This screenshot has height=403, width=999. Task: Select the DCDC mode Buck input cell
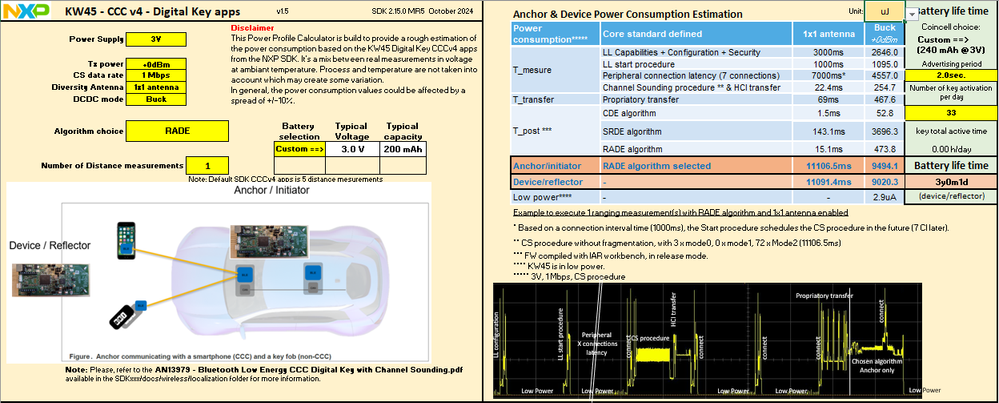tap(156, 99)
